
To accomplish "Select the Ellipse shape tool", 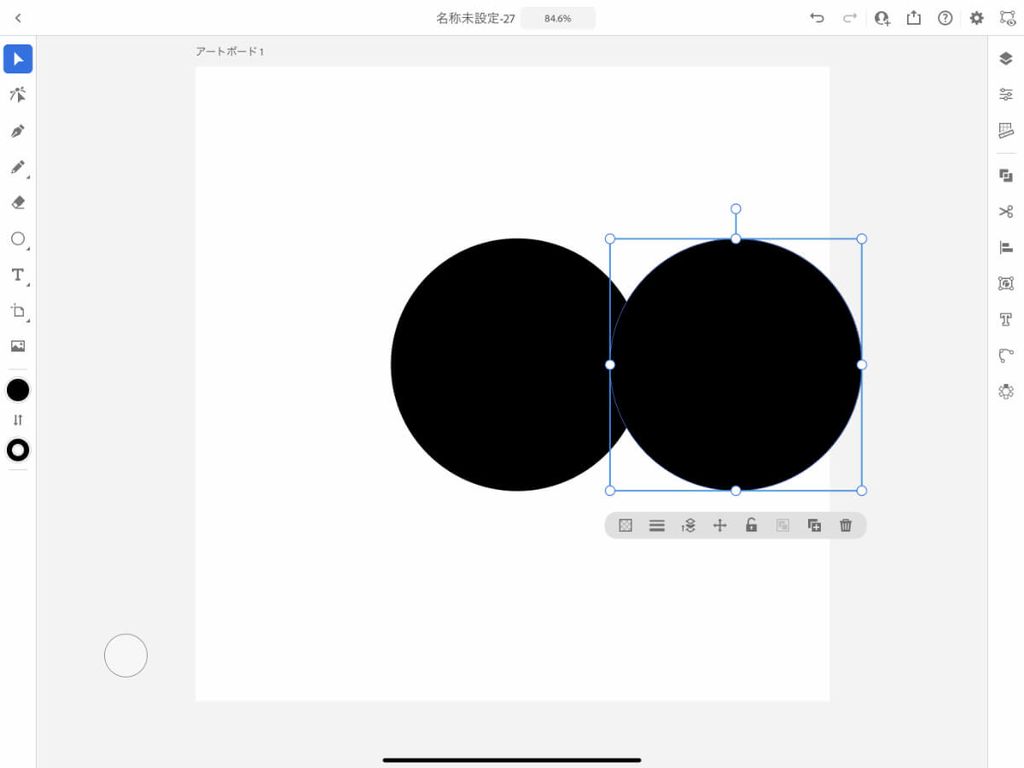I will tap(18, 239).
